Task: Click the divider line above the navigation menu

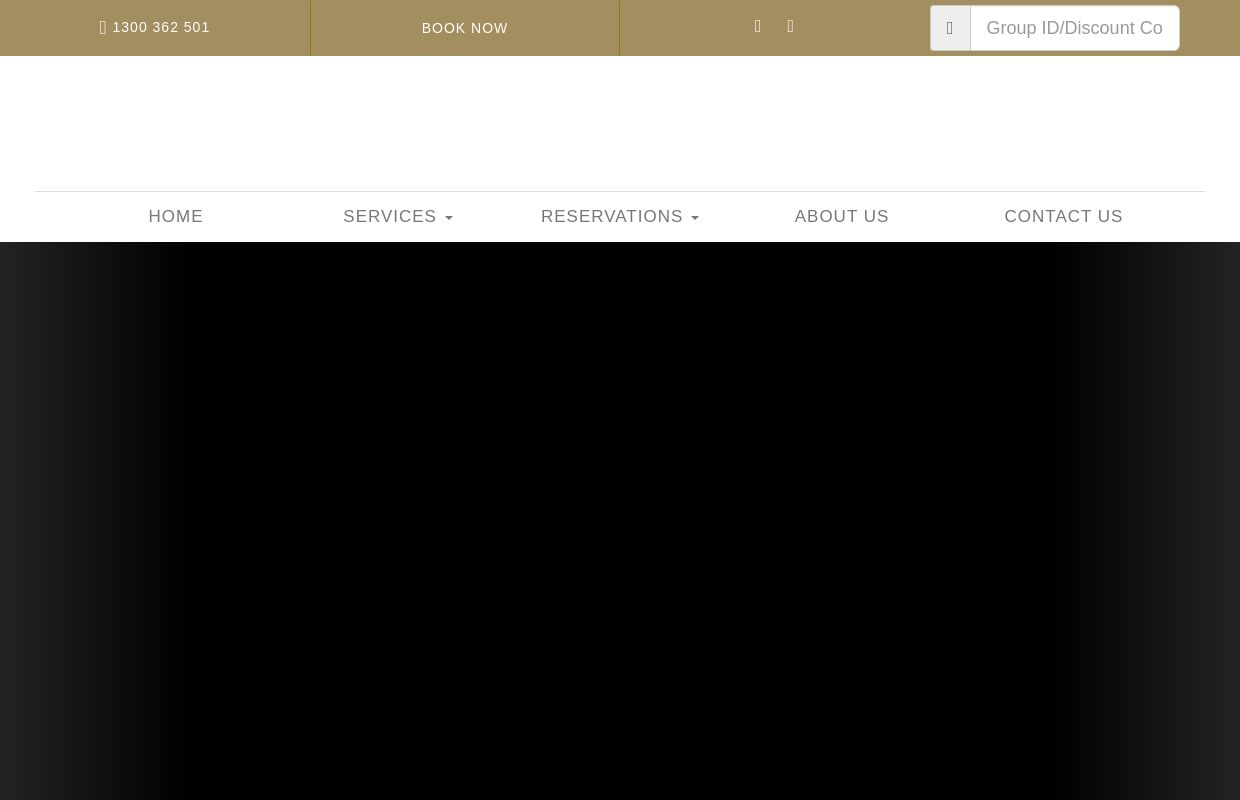Action: [620, 191]
